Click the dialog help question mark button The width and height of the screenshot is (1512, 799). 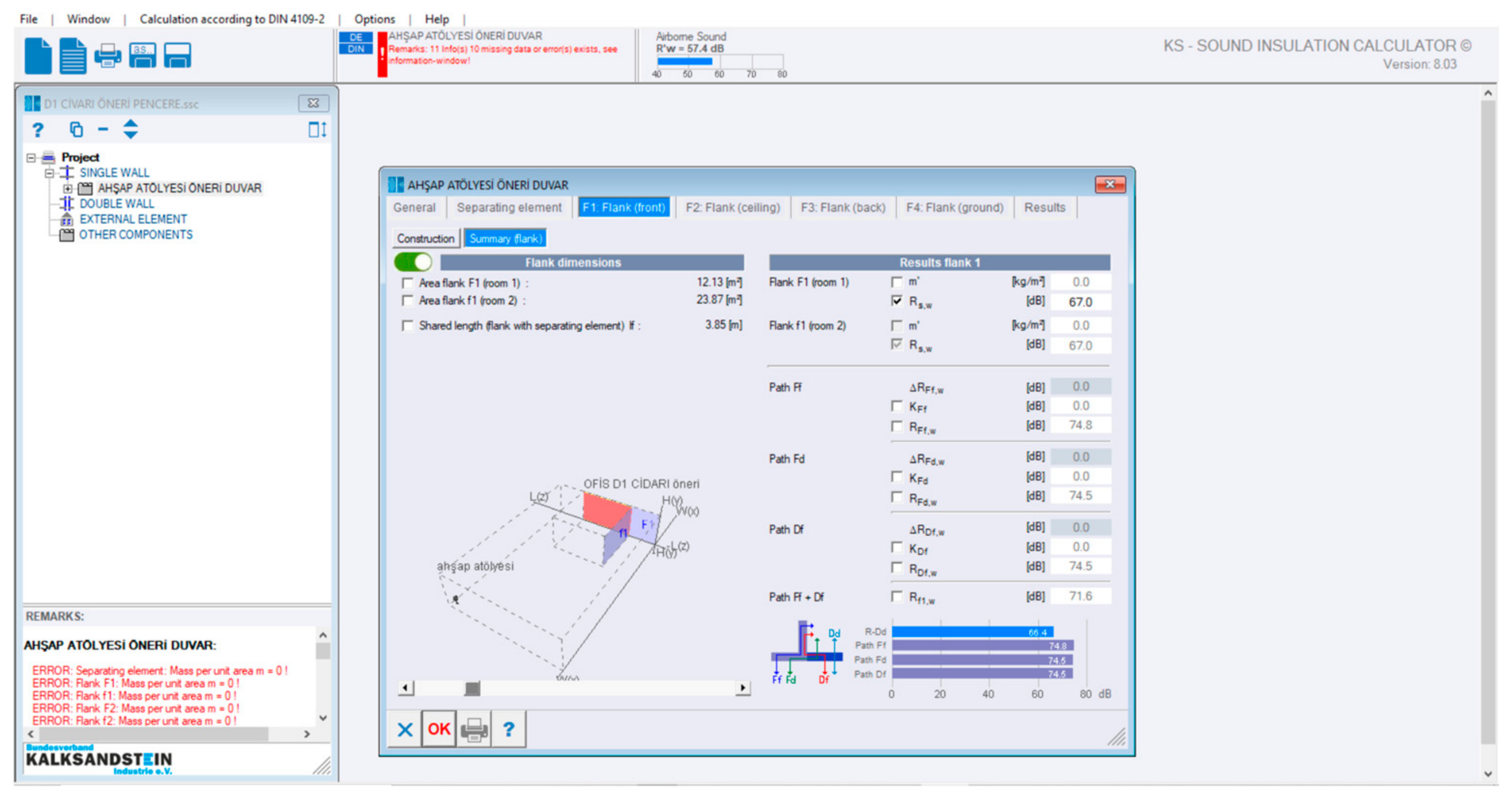point(508,729)
